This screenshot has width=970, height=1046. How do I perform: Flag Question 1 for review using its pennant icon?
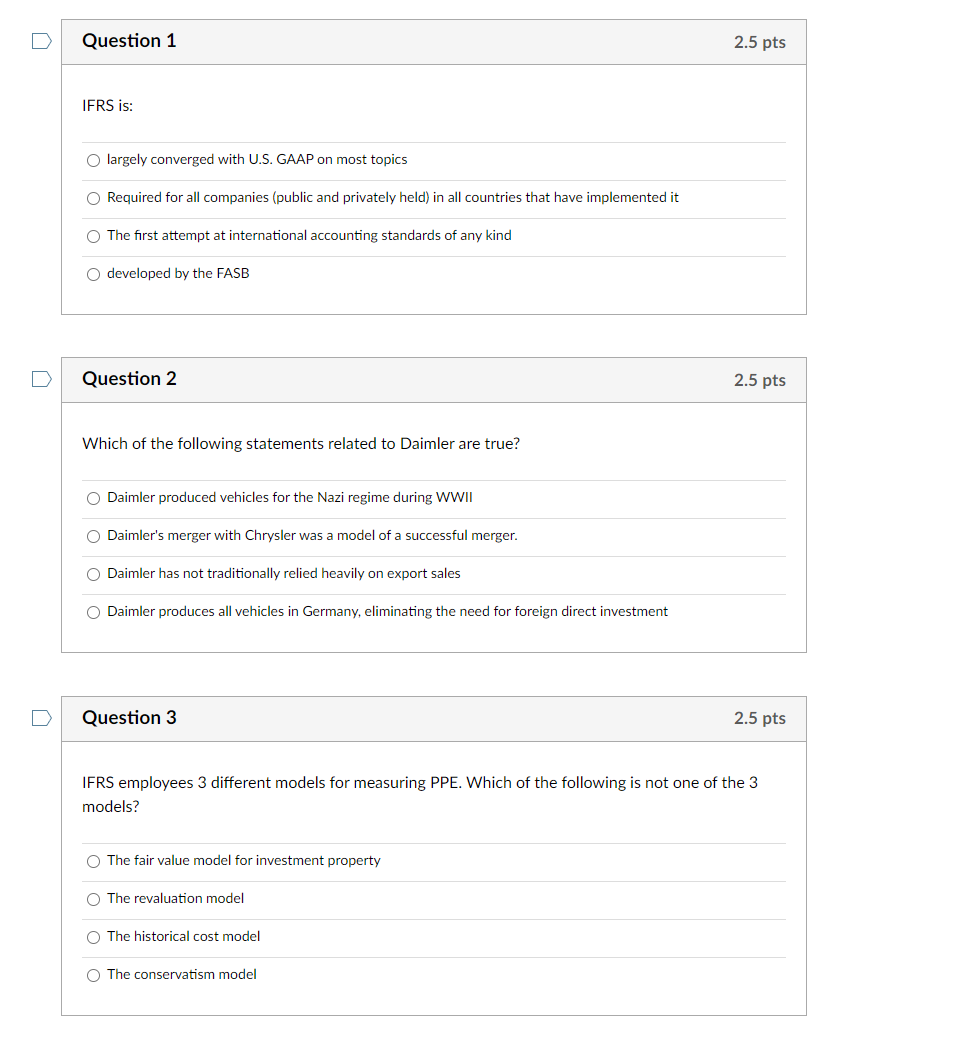(x=40, y=40)
